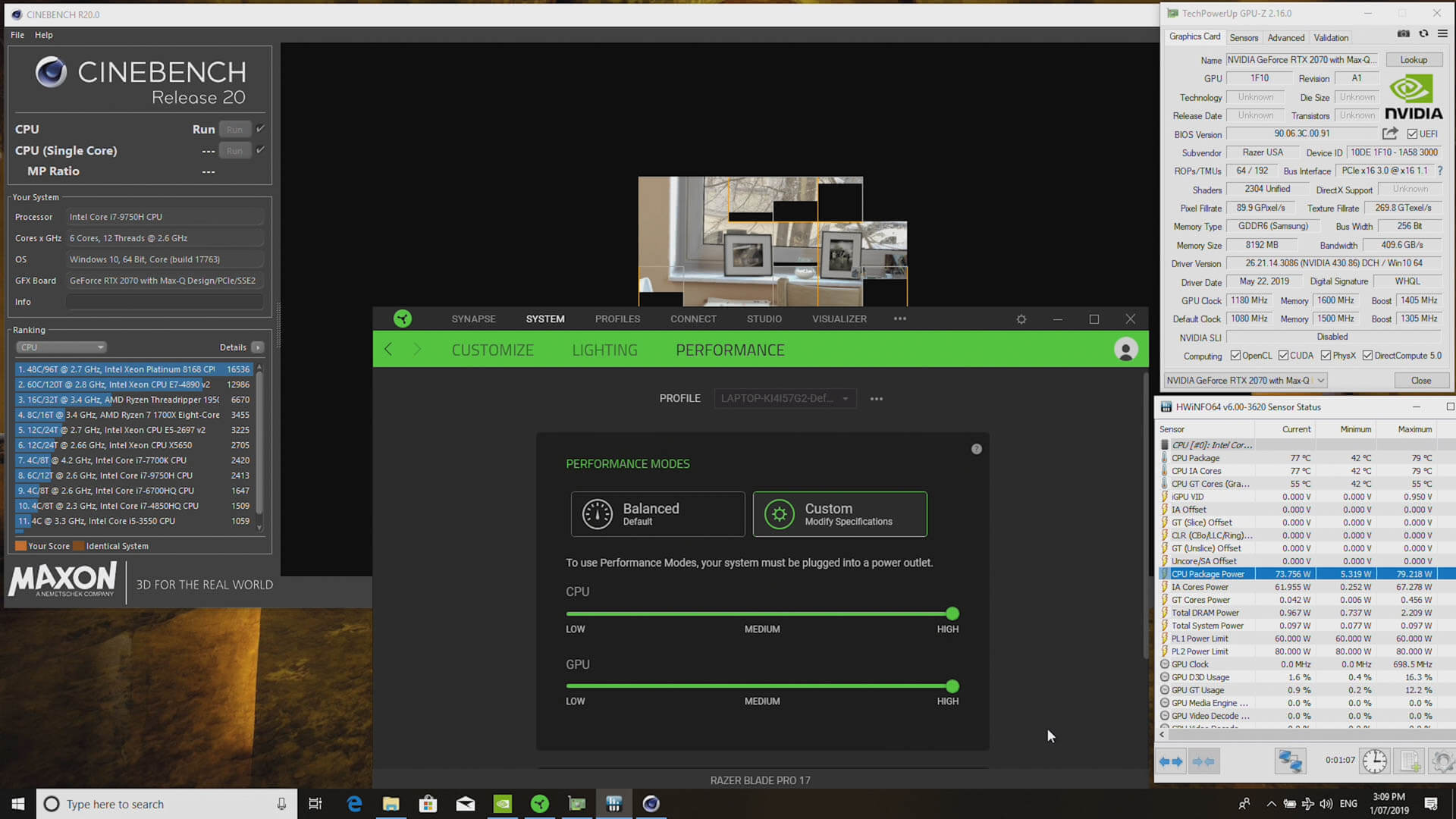Open Razer user account avatar
The height and width of the screenshot is (819, 1456).
tap(1125, 350)
